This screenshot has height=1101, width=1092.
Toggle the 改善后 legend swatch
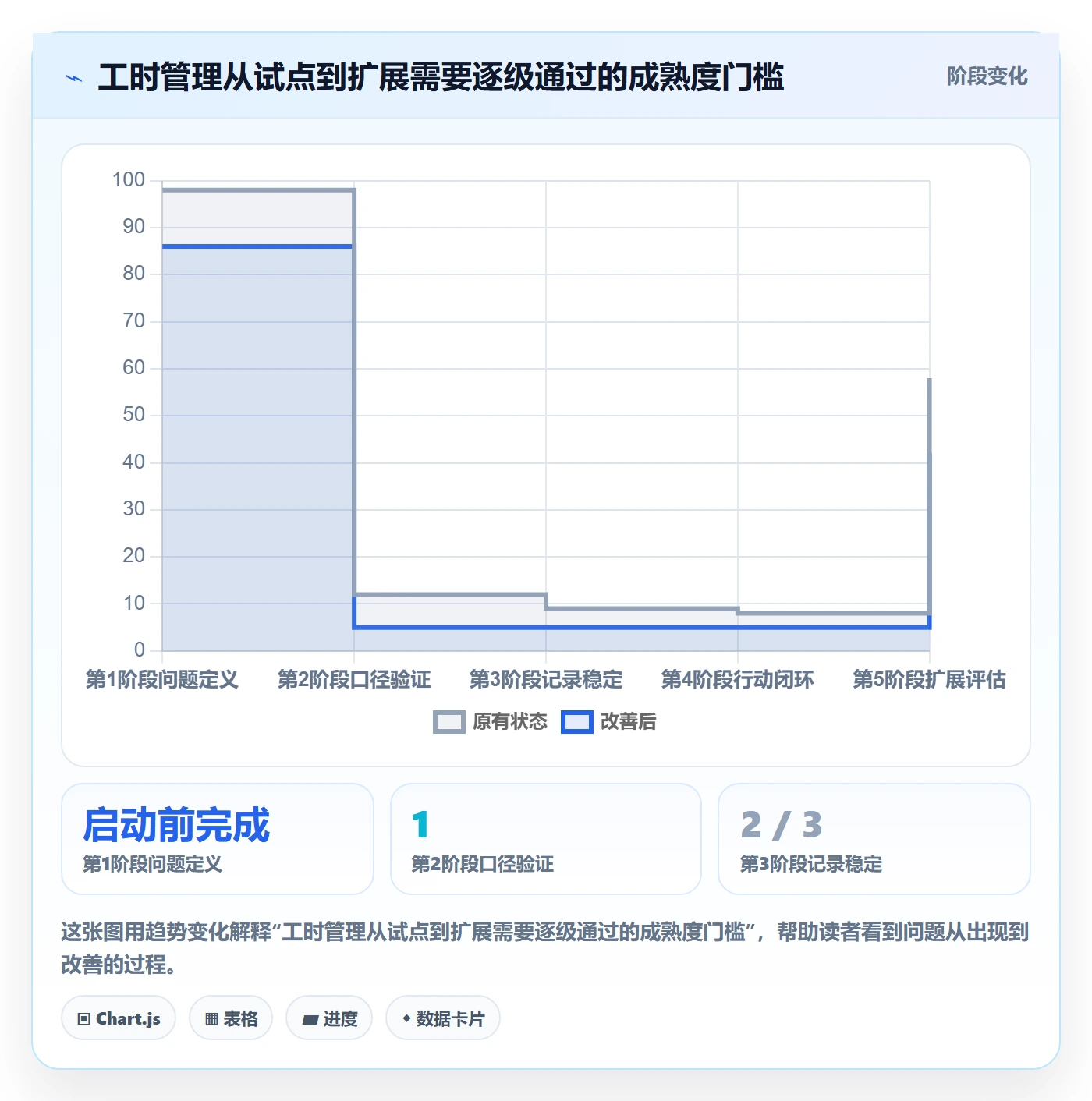577,722
